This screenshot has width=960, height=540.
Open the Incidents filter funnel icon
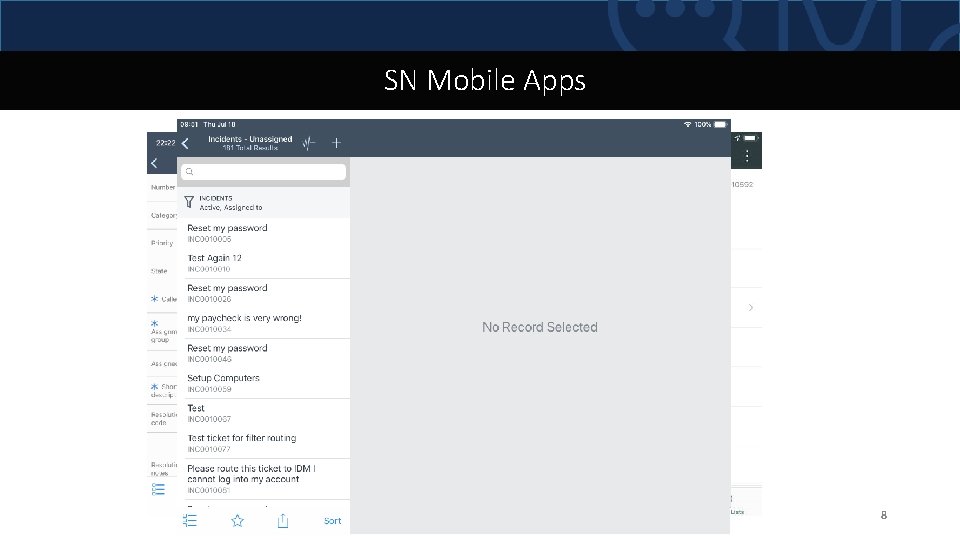pos(189,202)
